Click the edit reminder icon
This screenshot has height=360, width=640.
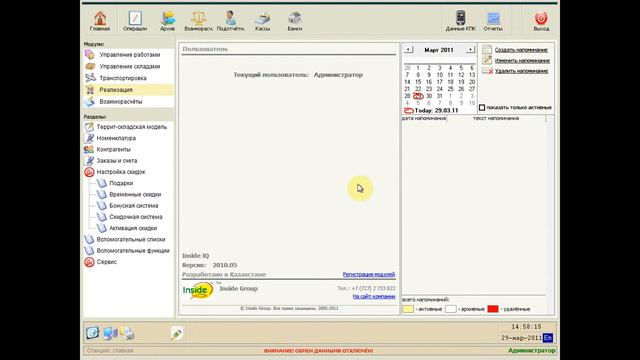point(487,60)
